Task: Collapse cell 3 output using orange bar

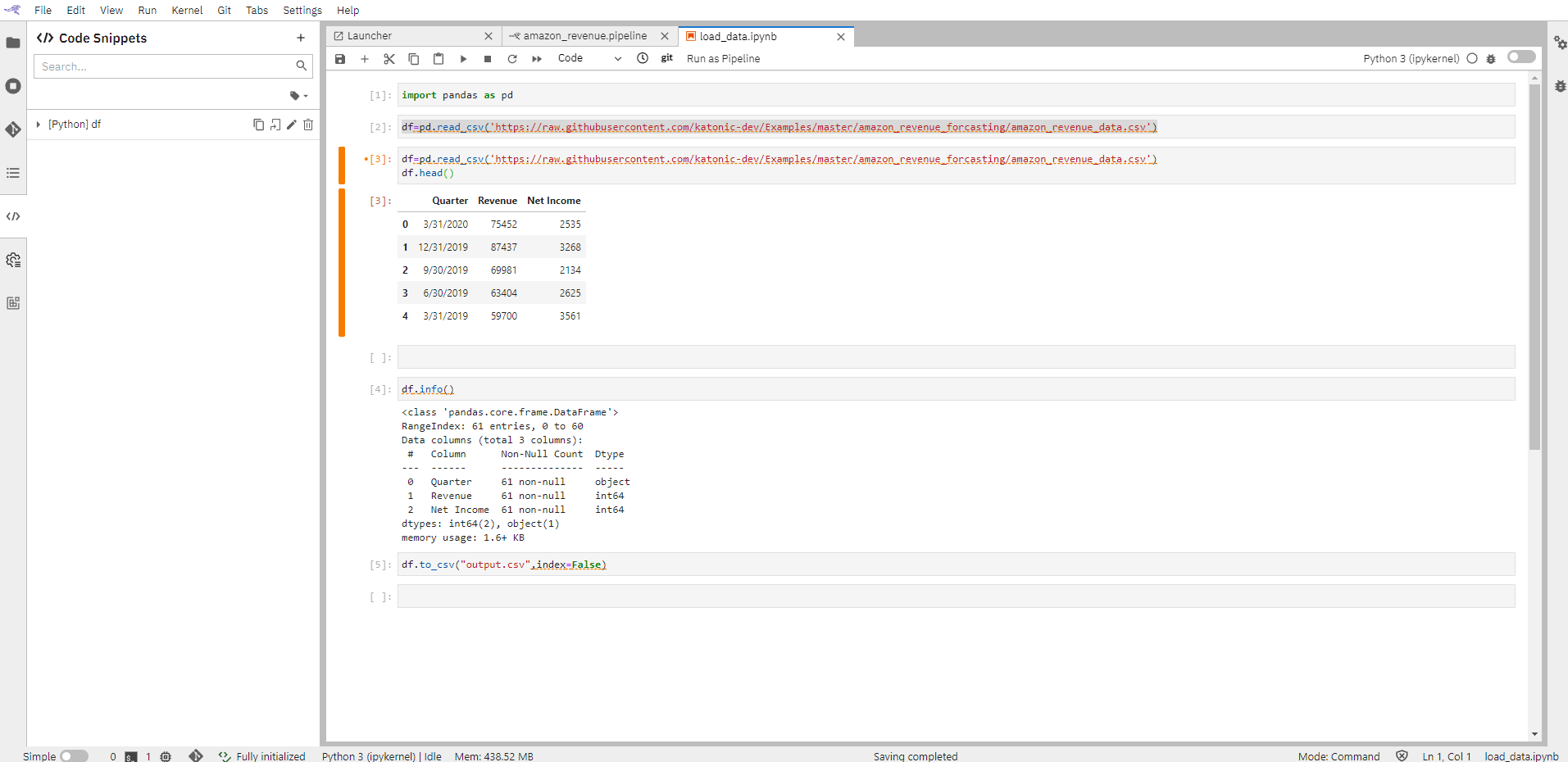Action: (342, 262)
